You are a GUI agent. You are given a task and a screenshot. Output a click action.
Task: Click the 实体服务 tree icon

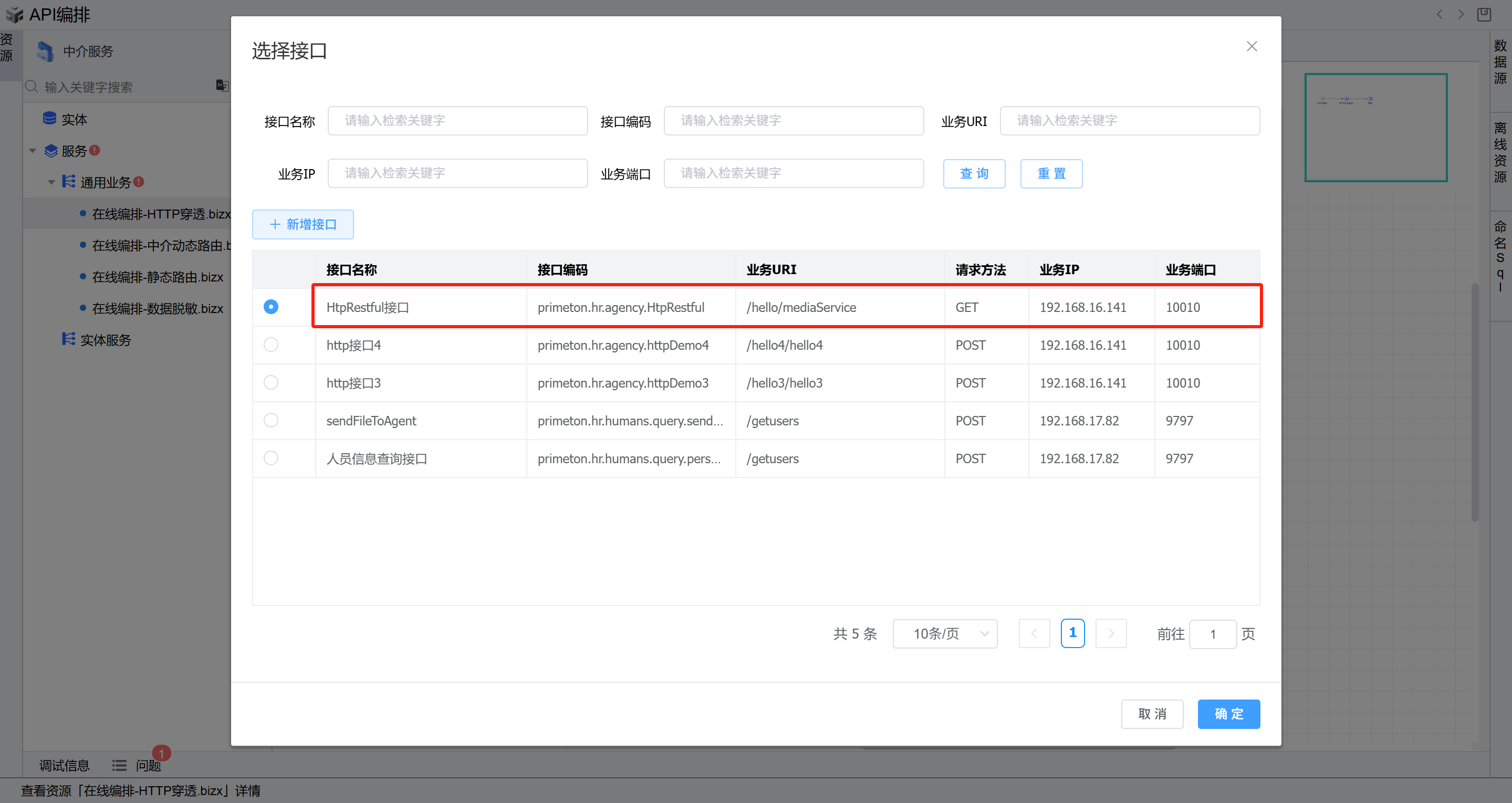[68, 339]
